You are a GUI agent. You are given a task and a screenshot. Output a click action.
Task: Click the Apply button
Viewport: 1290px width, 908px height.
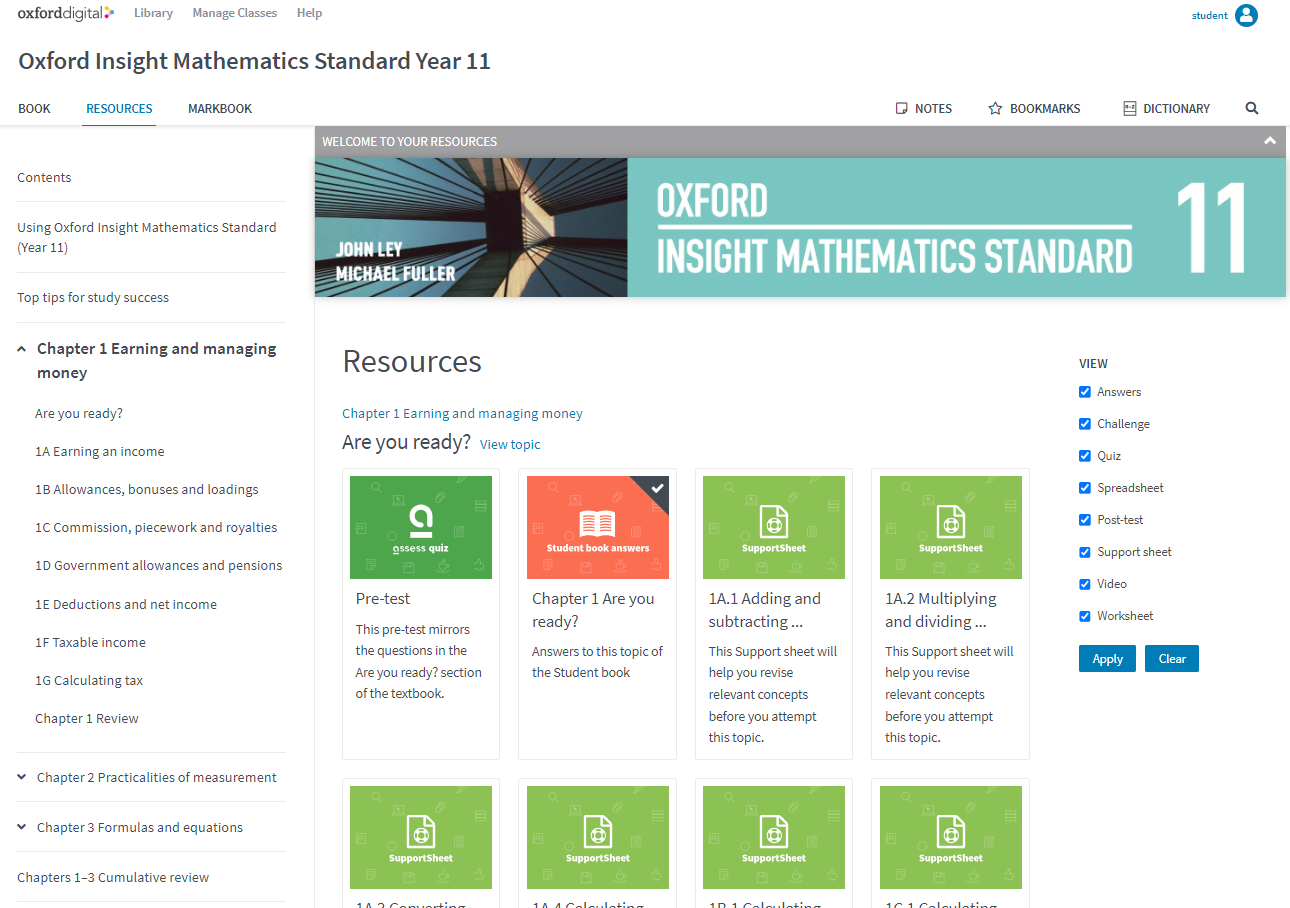1107,659
